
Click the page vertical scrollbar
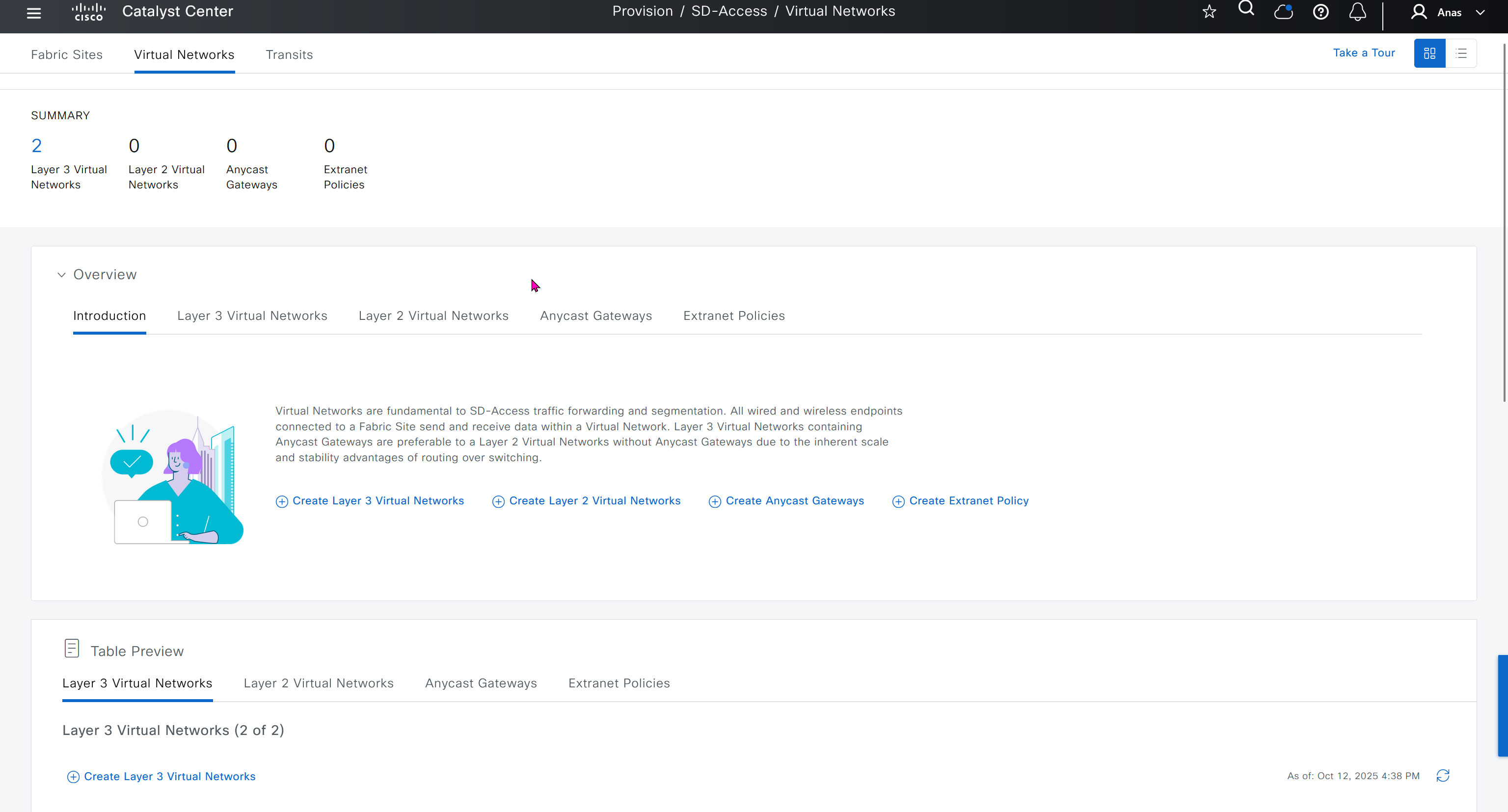pyautogui.click(x=1504, y=222)
